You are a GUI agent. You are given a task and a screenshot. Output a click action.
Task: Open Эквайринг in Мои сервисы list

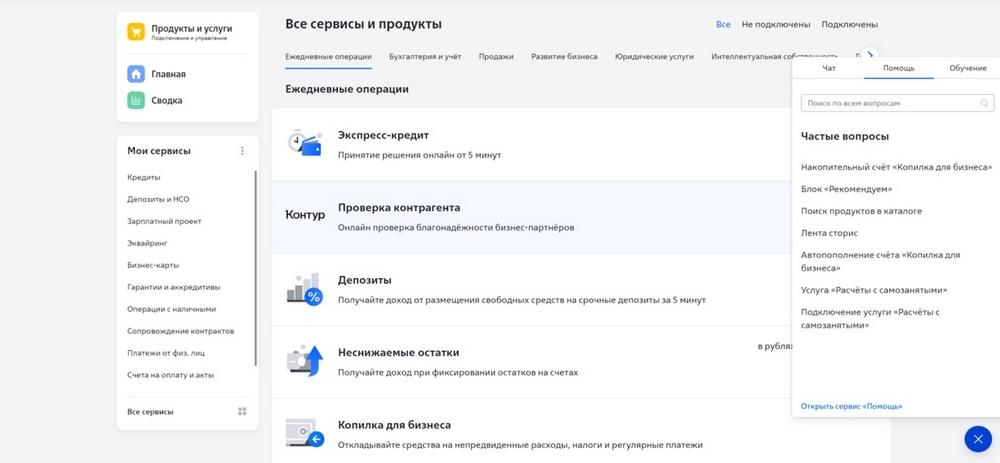(147, 243)
